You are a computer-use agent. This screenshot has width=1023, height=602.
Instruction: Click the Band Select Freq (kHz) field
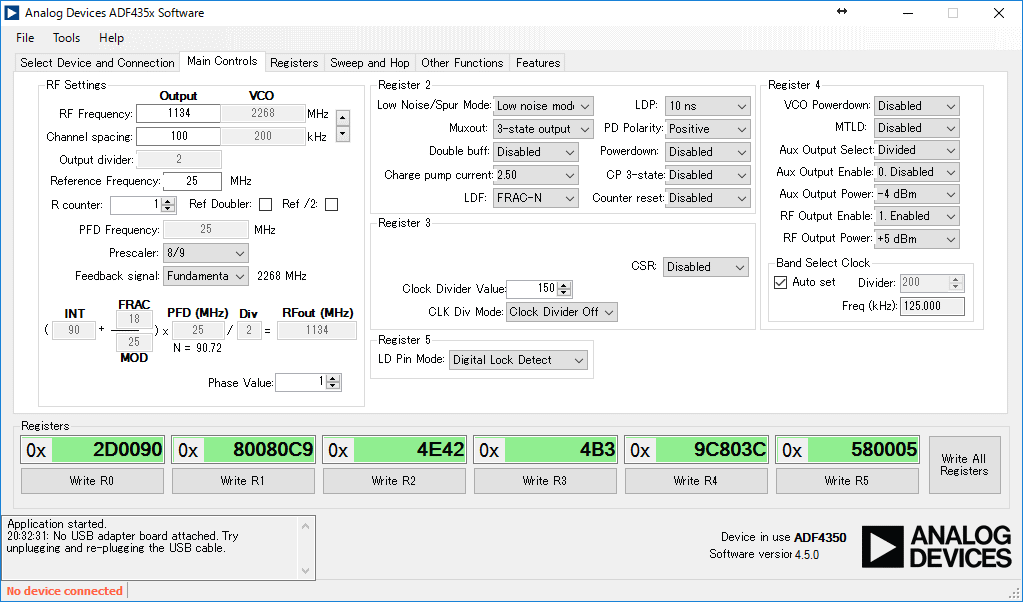pos(932,306)
